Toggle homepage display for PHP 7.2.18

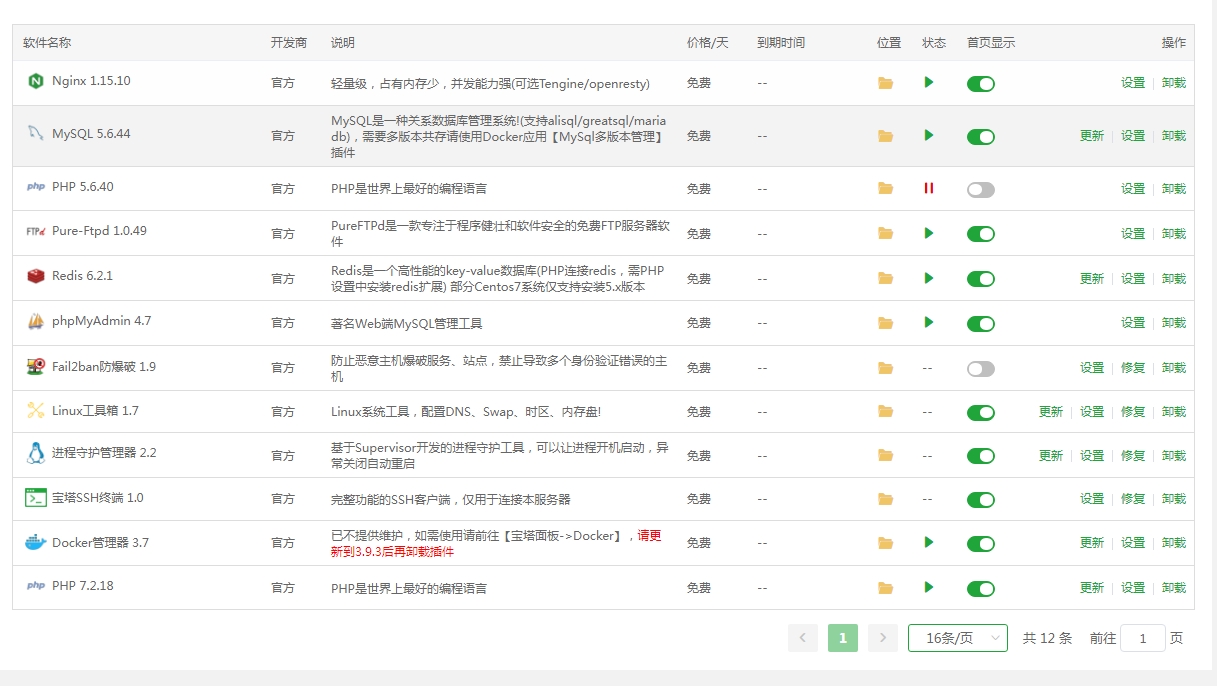tap(981, 589)
